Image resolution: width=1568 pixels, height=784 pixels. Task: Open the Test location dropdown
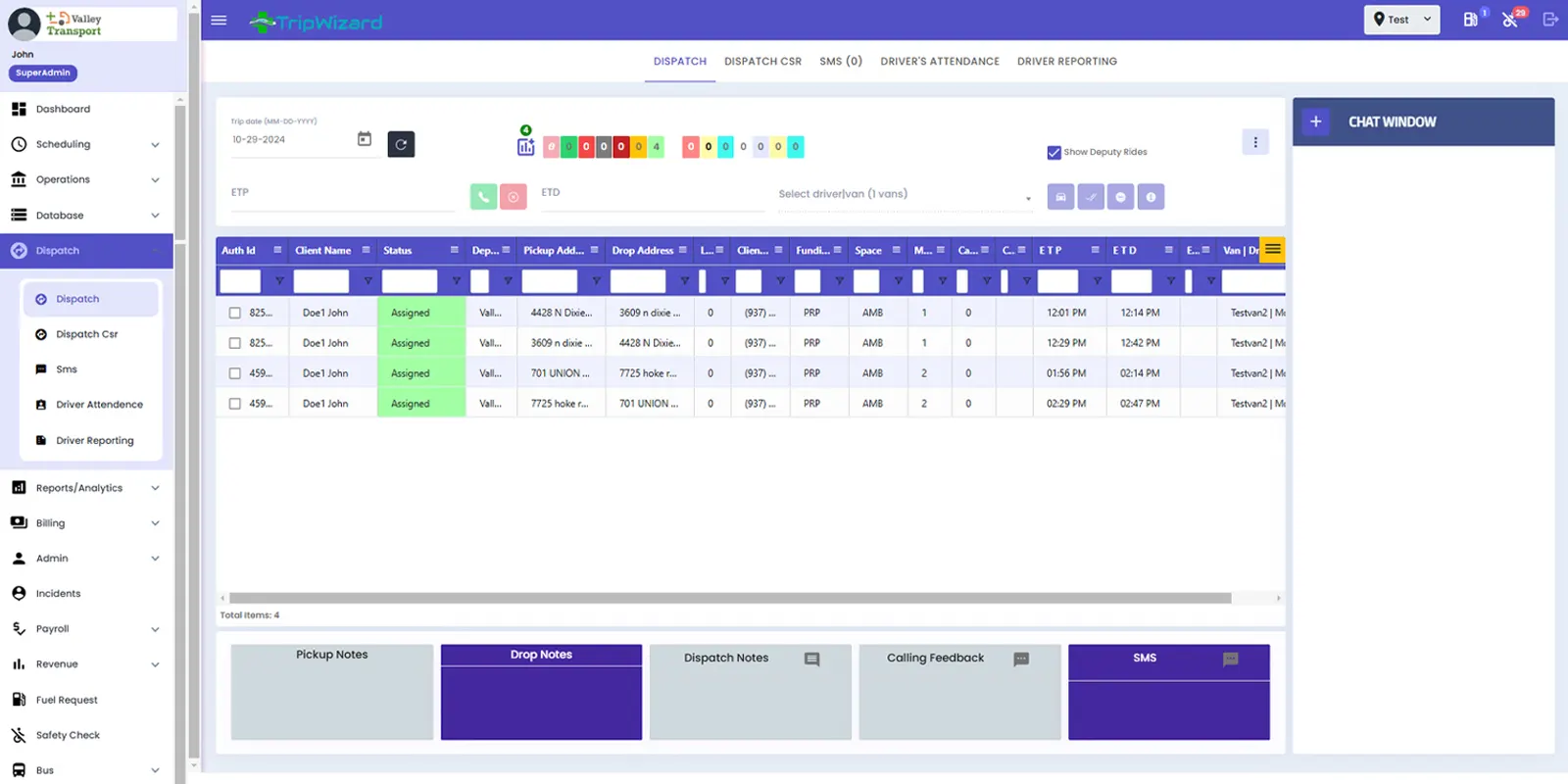click(1401, 20)
